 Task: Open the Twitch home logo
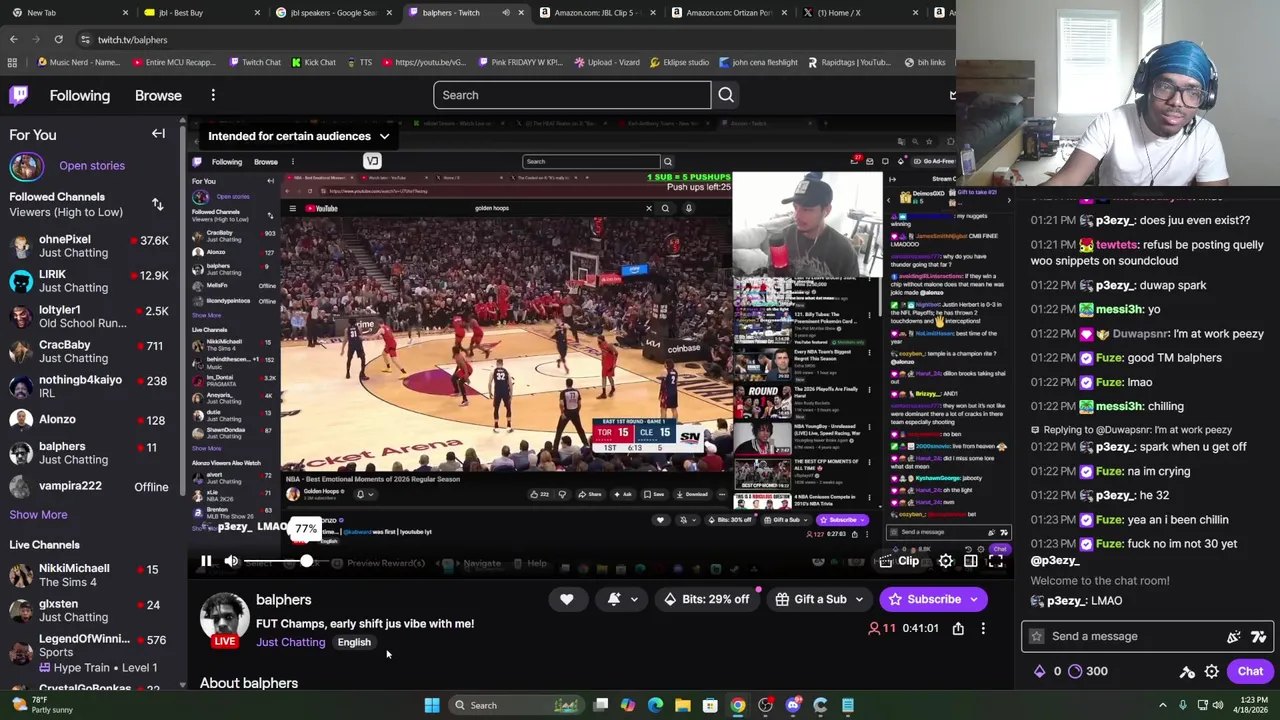[x=19, y=95]
